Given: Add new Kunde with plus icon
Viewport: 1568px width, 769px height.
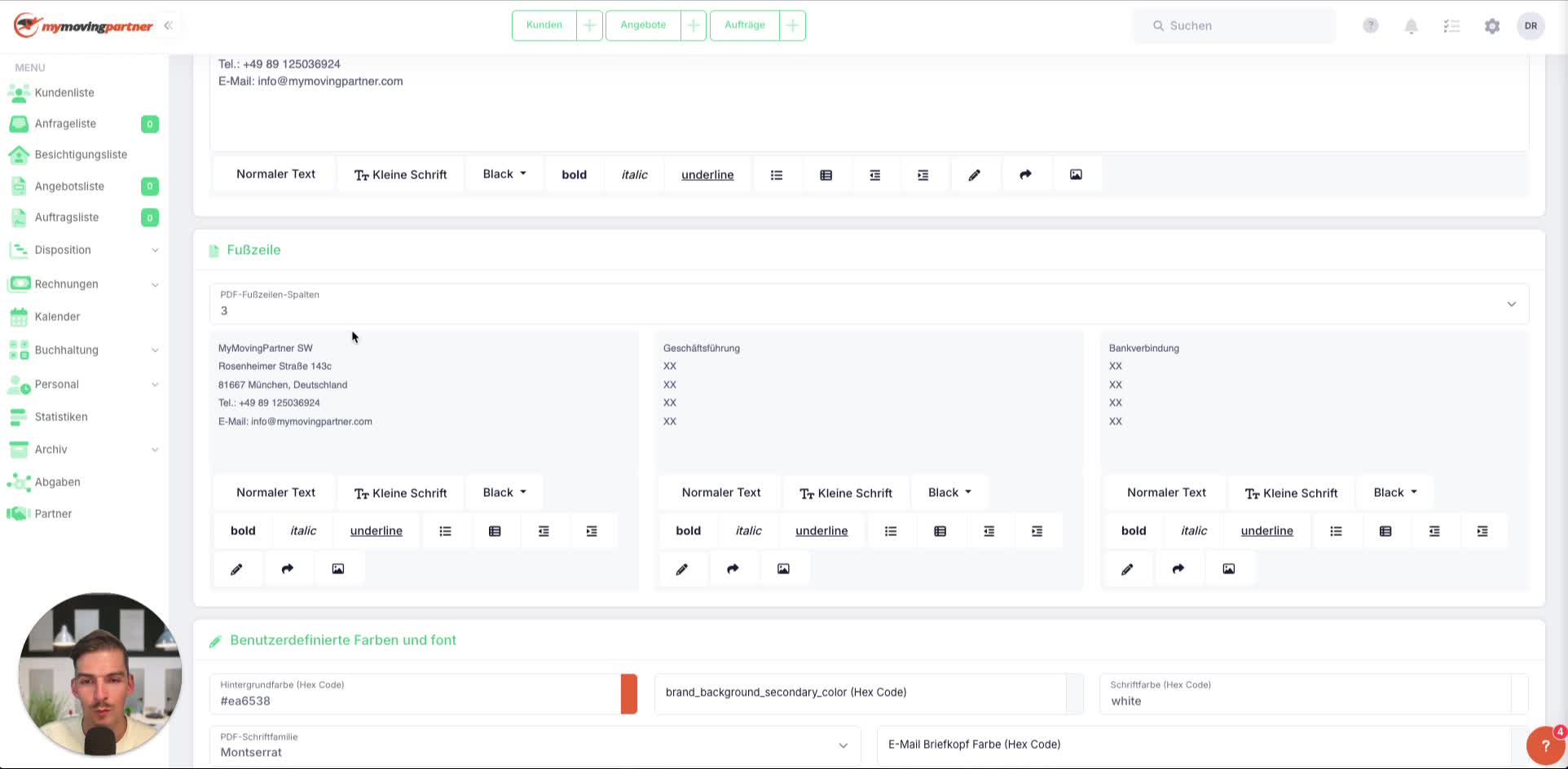Looking at the screenshot, I should (589, 25).
